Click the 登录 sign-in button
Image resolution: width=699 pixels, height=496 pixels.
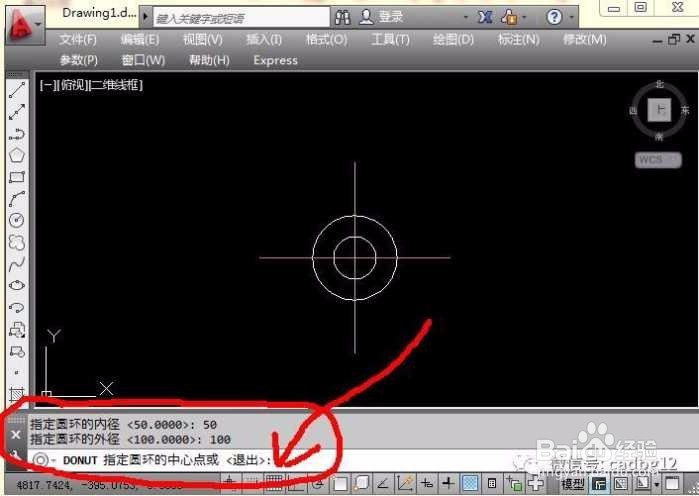(382, 17)
